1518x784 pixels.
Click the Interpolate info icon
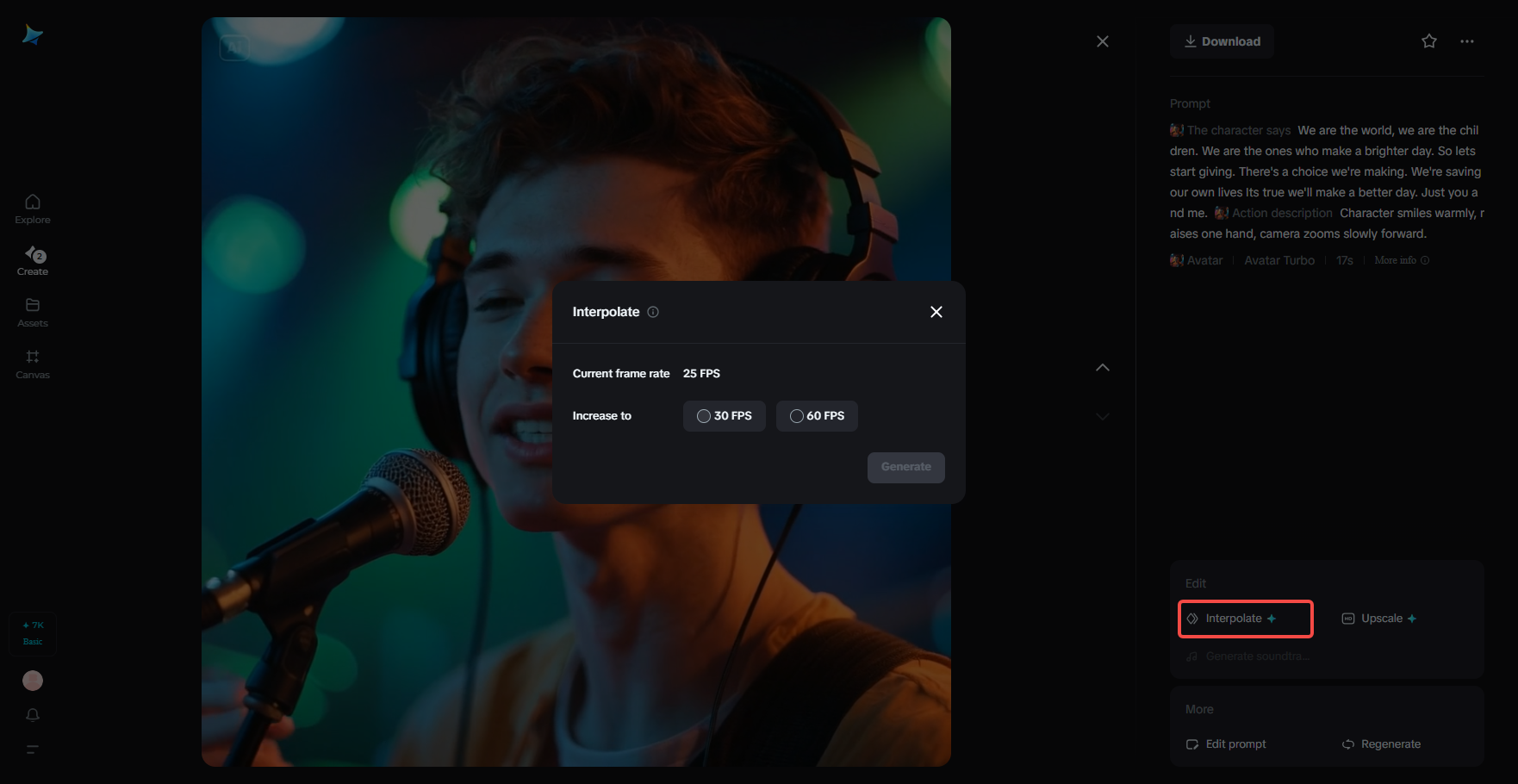click(653, 312)
